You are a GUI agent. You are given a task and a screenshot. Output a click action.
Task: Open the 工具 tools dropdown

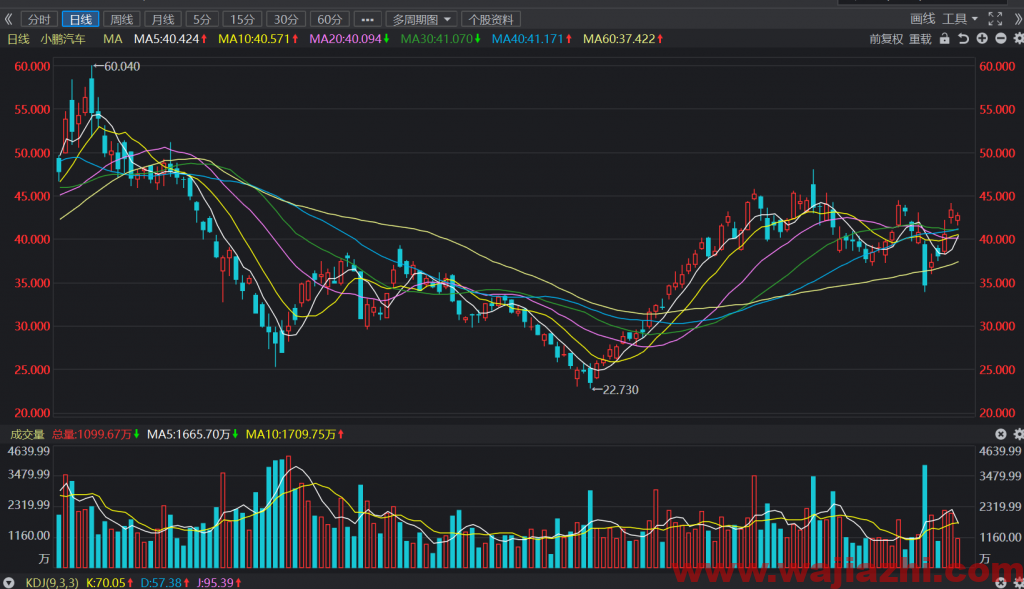pyautogui.click(x=959, y=19)
